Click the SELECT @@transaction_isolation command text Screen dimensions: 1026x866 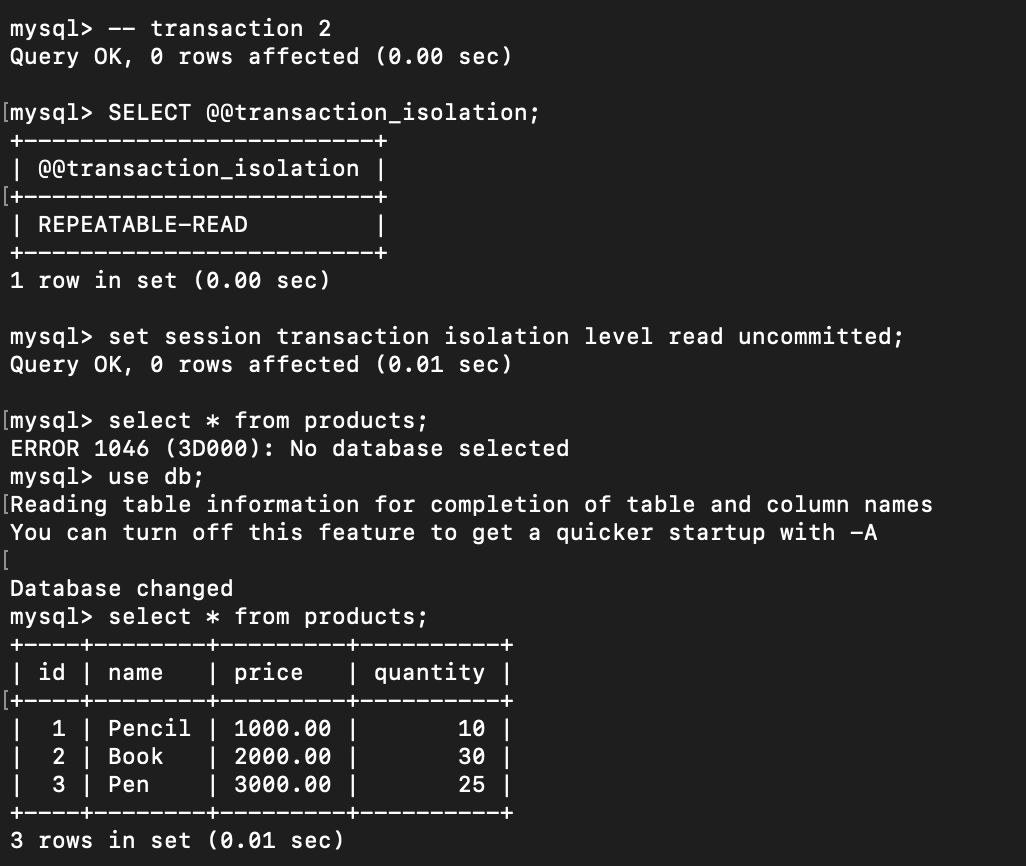point(324,113)
